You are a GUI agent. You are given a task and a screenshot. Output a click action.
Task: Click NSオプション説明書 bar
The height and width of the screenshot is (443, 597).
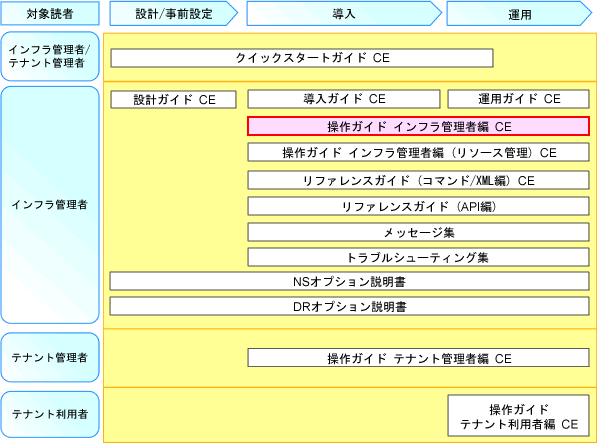click(x=350, y=282)
